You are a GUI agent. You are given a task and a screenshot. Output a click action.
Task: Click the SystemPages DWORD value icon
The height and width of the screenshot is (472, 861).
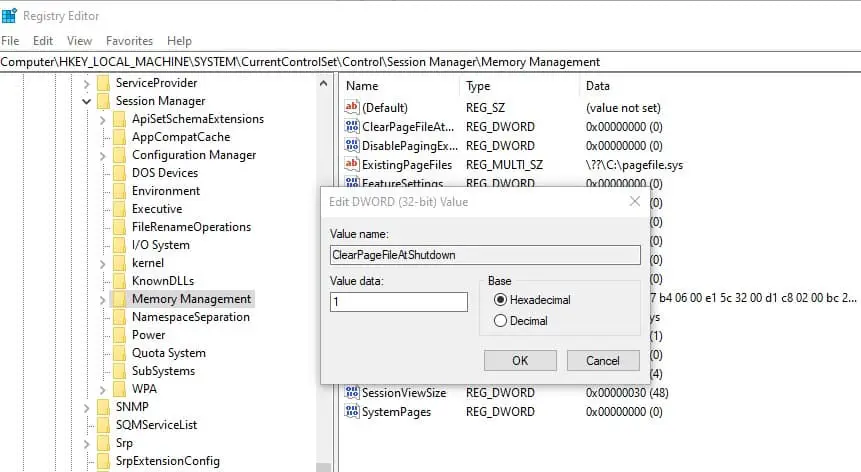(351, 411)
